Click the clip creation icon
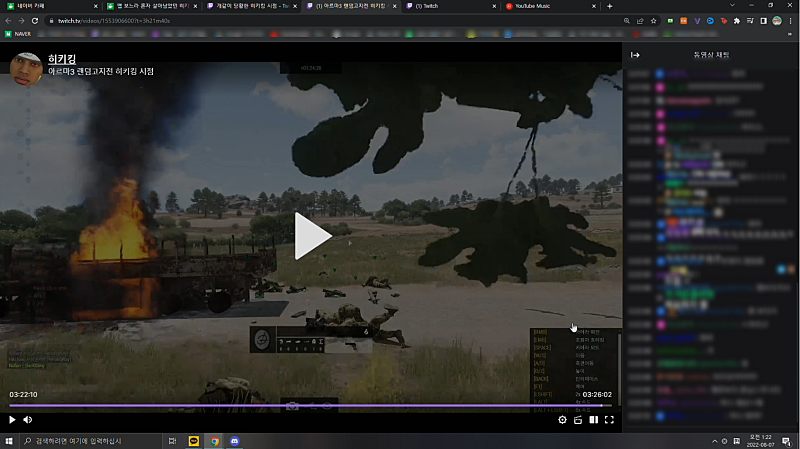The height and width of the screenshot is (449, 800). pos(577,420)
